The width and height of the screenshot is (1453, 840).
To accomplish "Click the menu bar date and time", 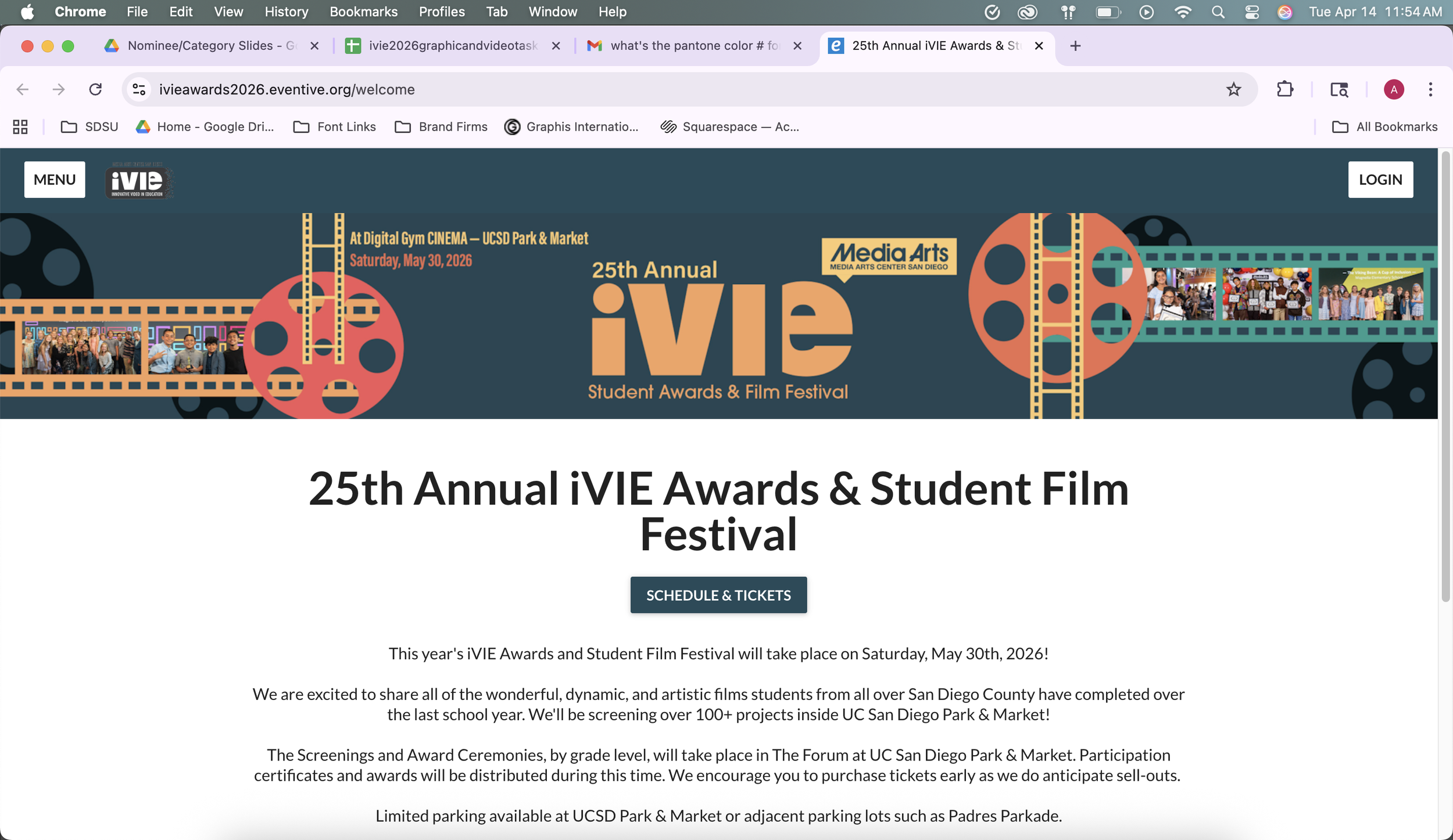I will coord(1376,12).
